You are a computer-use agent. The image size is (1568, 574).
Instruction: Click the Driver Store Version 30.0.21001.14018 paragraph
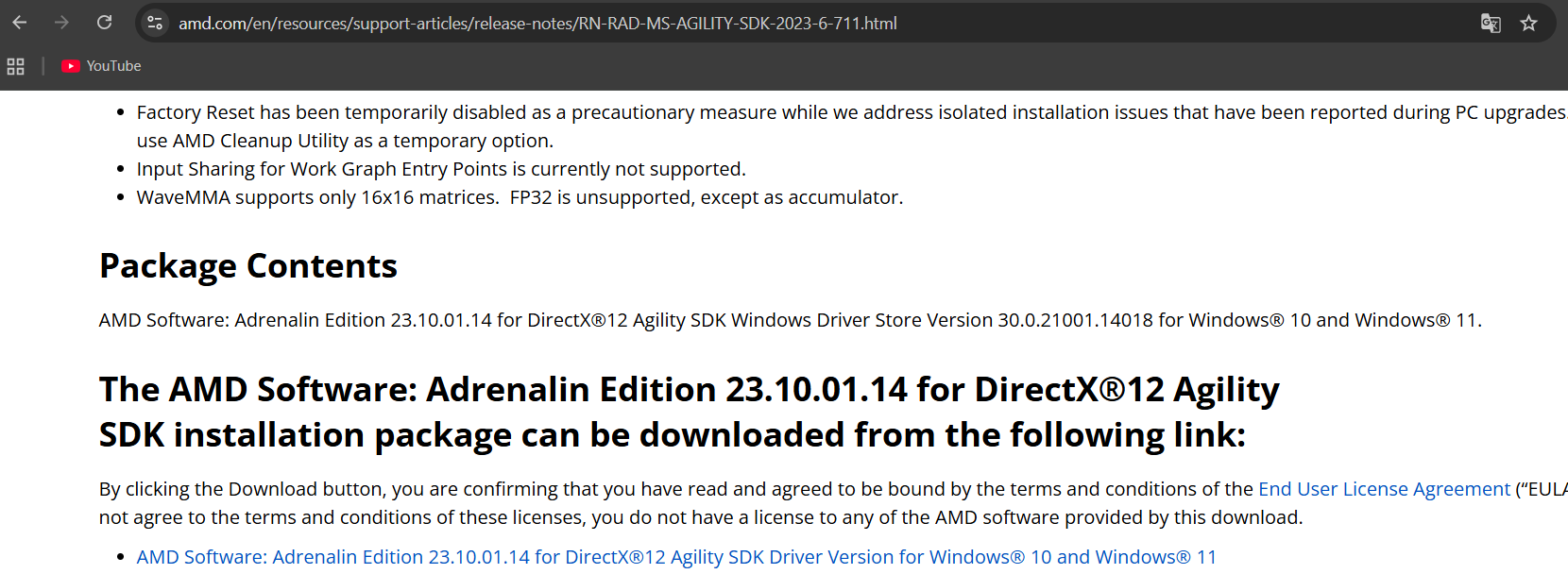point(791,320)
